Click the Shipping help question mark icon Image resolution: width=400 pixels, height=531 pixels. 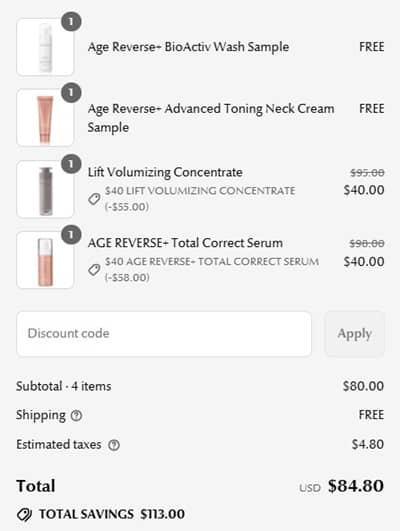click(76, 415)
